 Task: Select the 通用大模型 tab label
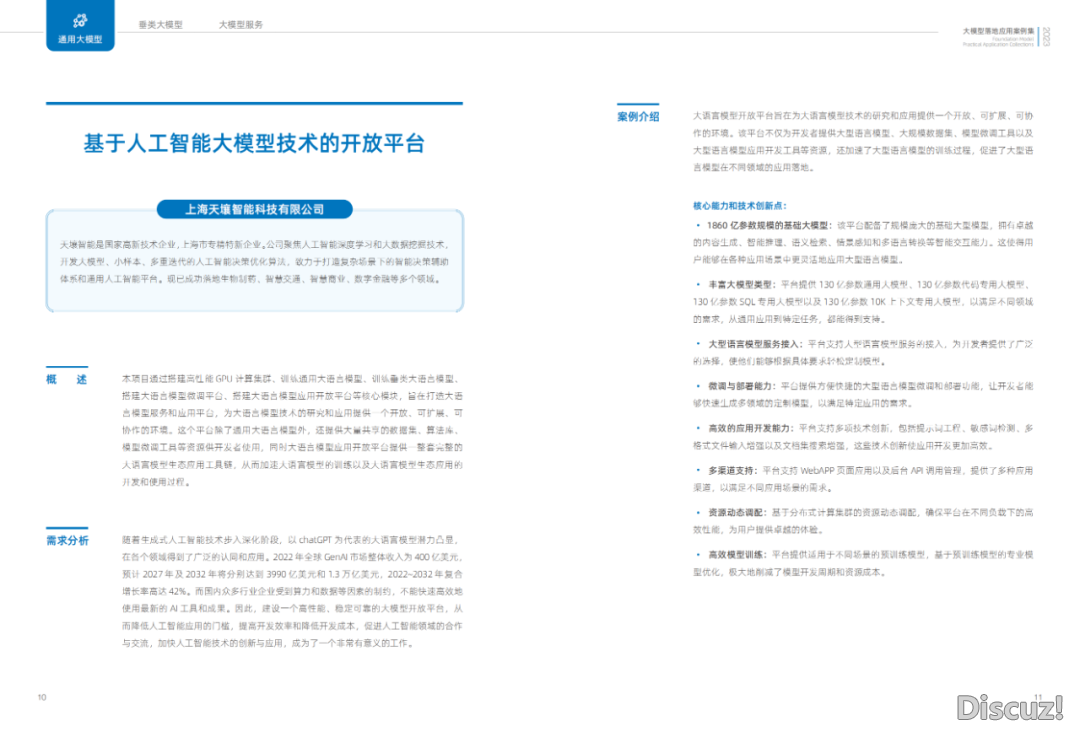point(80,40)
